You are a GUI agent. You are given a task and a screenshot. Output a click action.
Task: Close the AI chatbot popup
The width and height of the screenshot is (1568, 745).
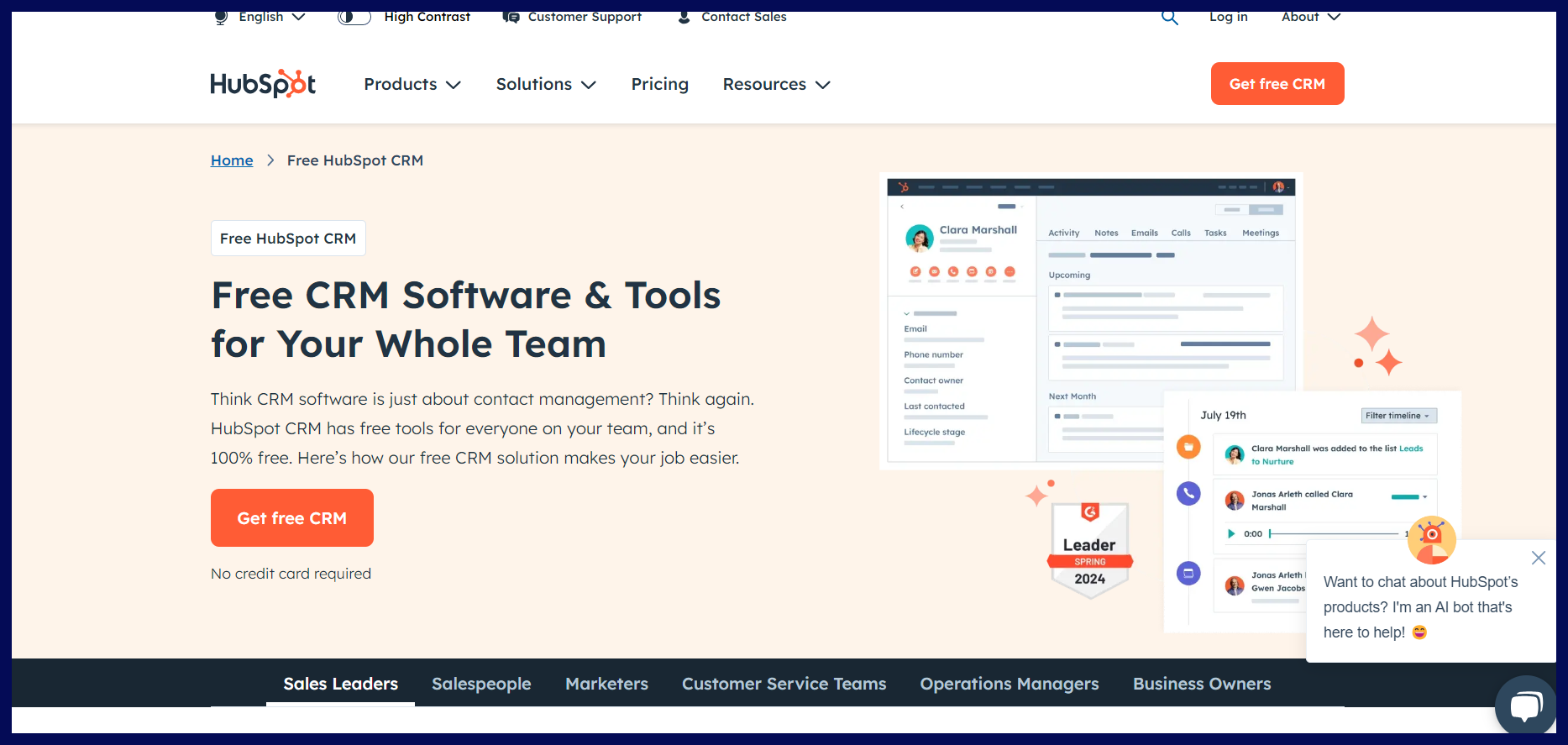1538,558
